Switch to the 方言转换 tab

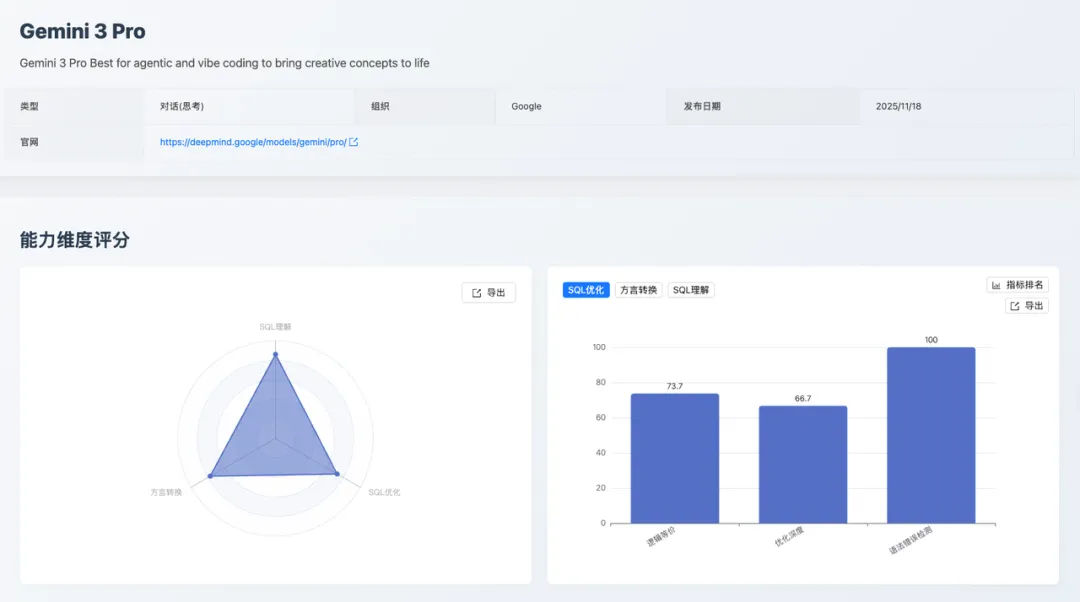pos(638,289)
